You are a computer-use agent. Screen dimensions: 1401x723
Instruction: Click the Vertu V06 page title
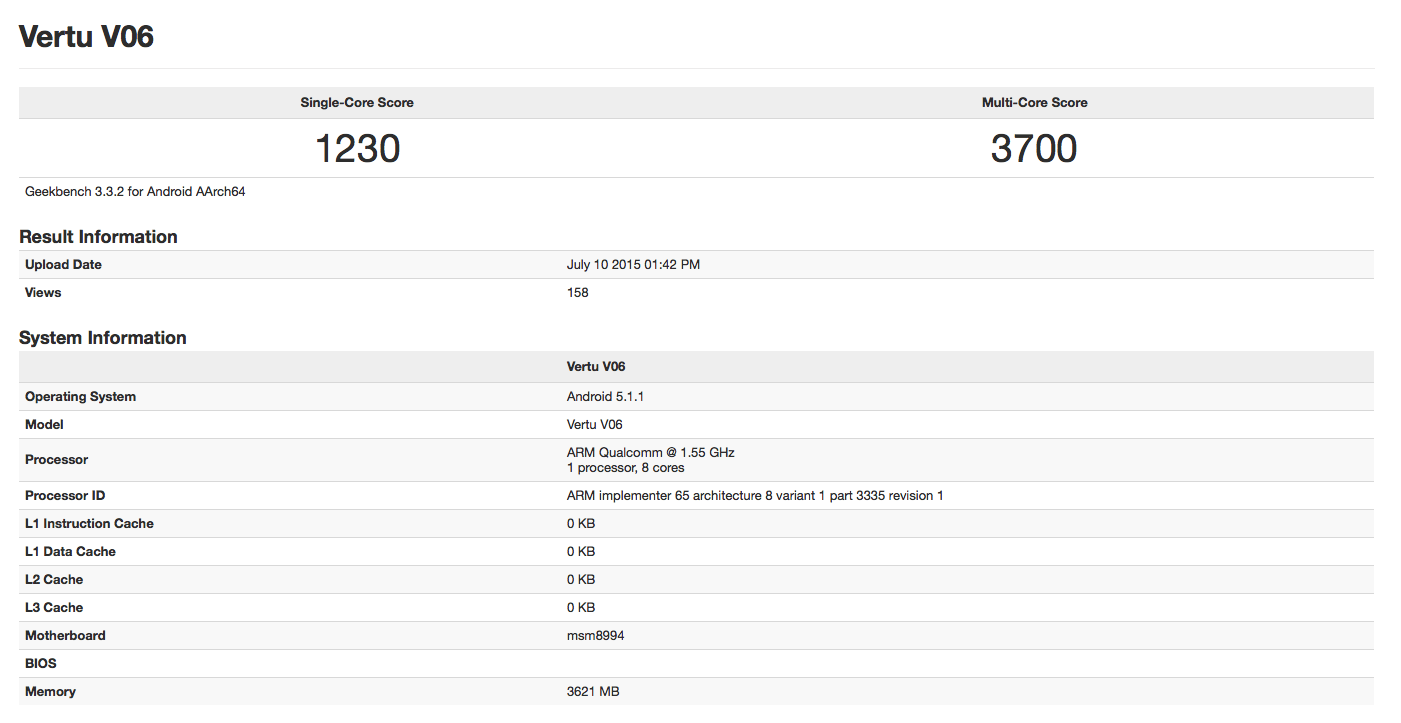click(87, 37)
